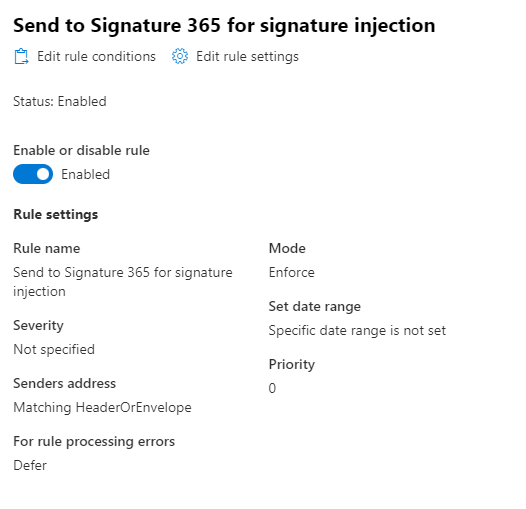
Task: Click the Enabled label beside the toggle
Action: (86, 174)
